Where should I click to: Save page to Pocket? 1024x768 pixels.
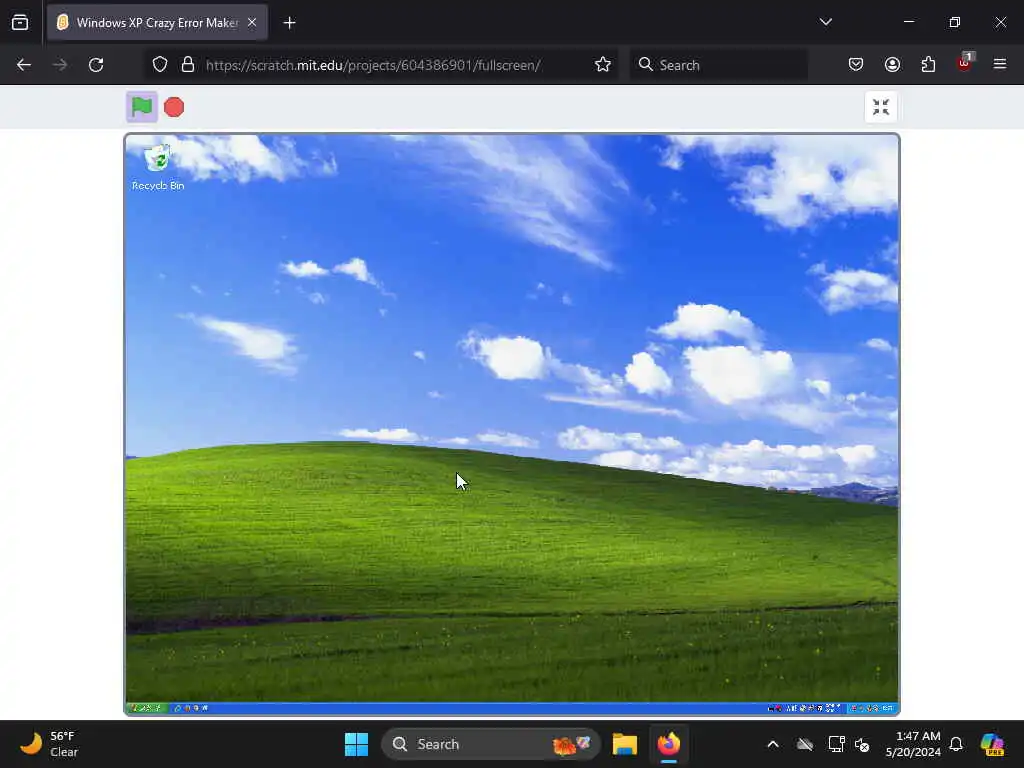(x=856, y=65)
